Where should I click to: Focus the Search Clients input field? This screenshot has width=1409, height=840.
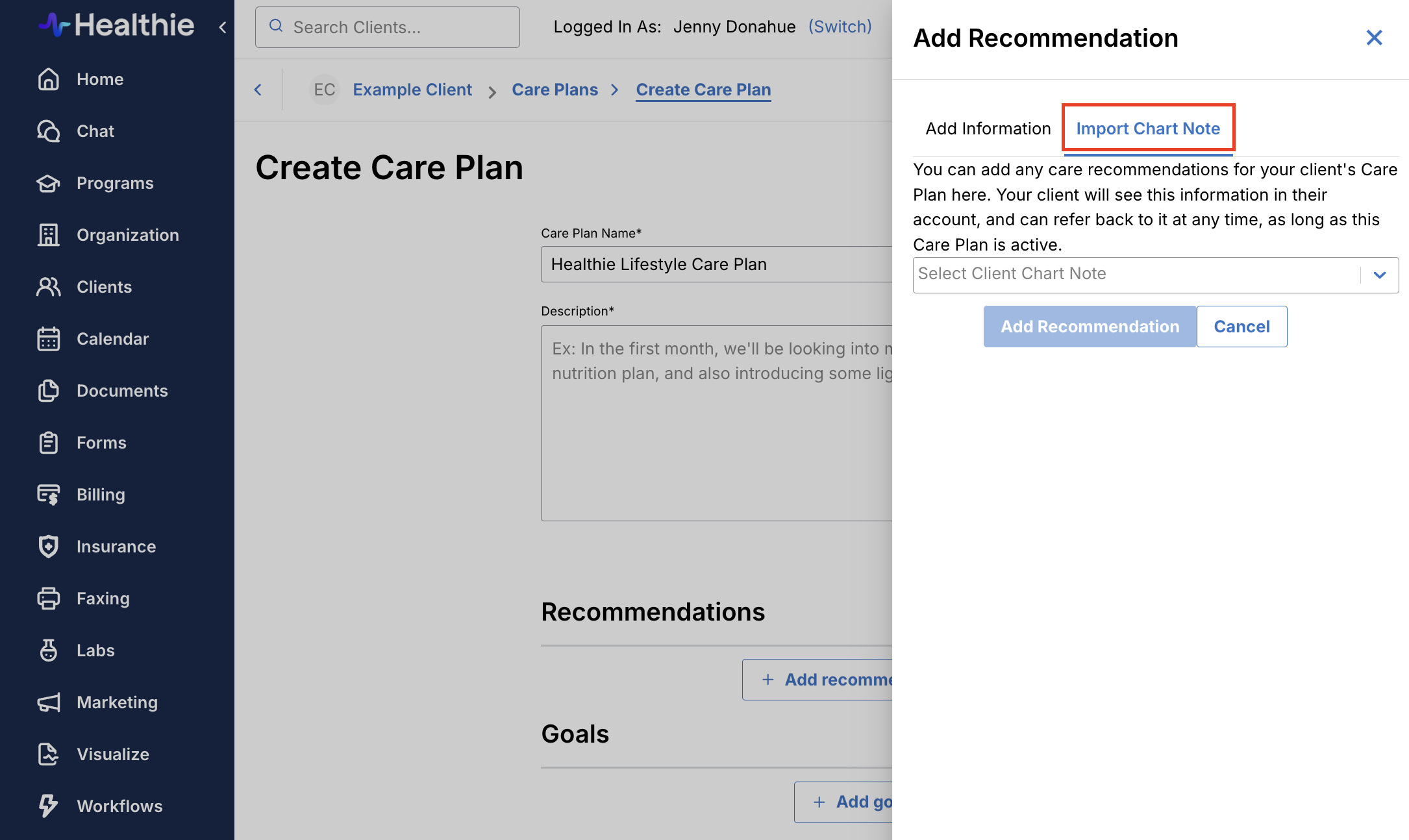[388, 27]
